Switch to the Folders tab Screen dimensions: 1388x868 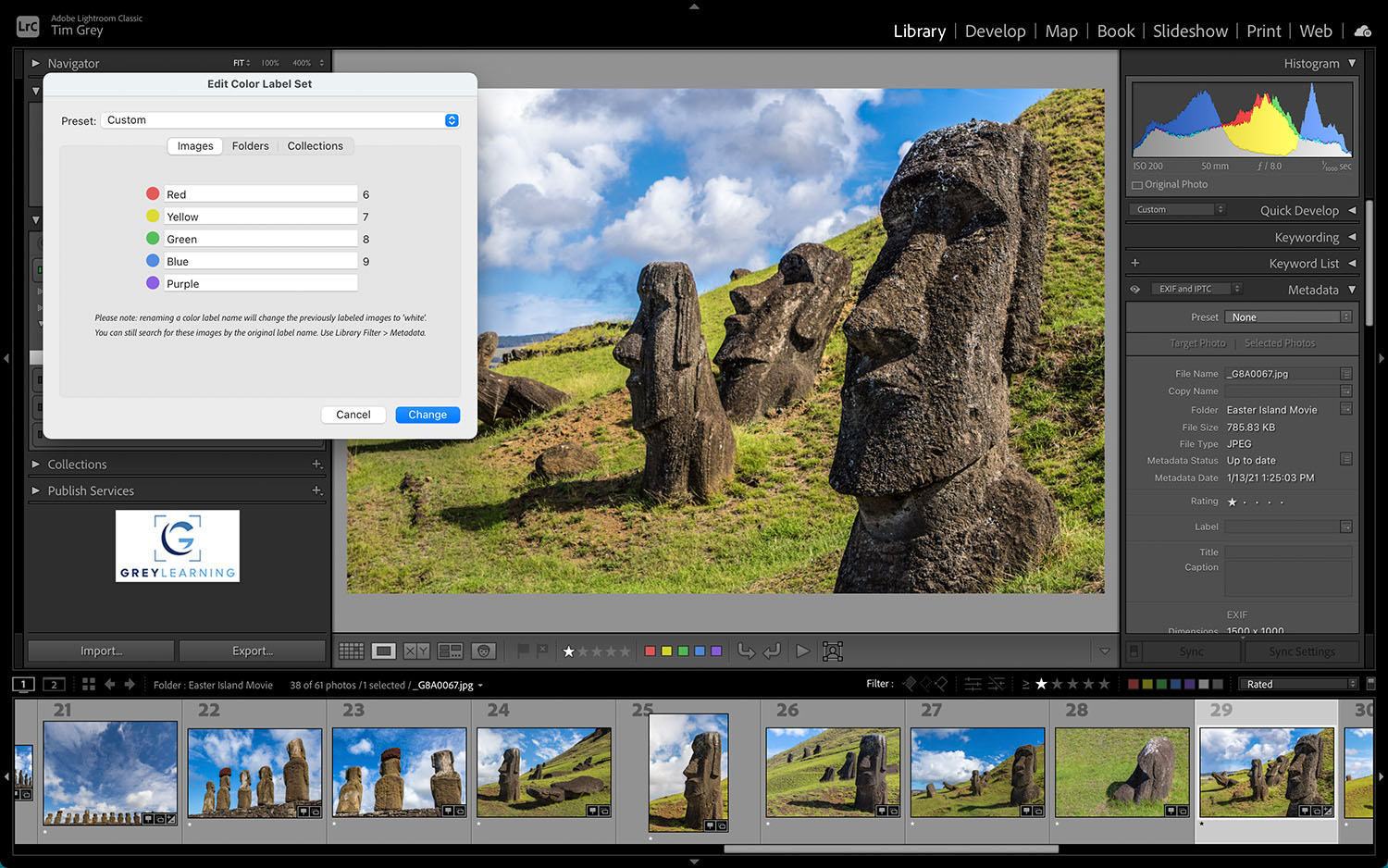point(250,146)
